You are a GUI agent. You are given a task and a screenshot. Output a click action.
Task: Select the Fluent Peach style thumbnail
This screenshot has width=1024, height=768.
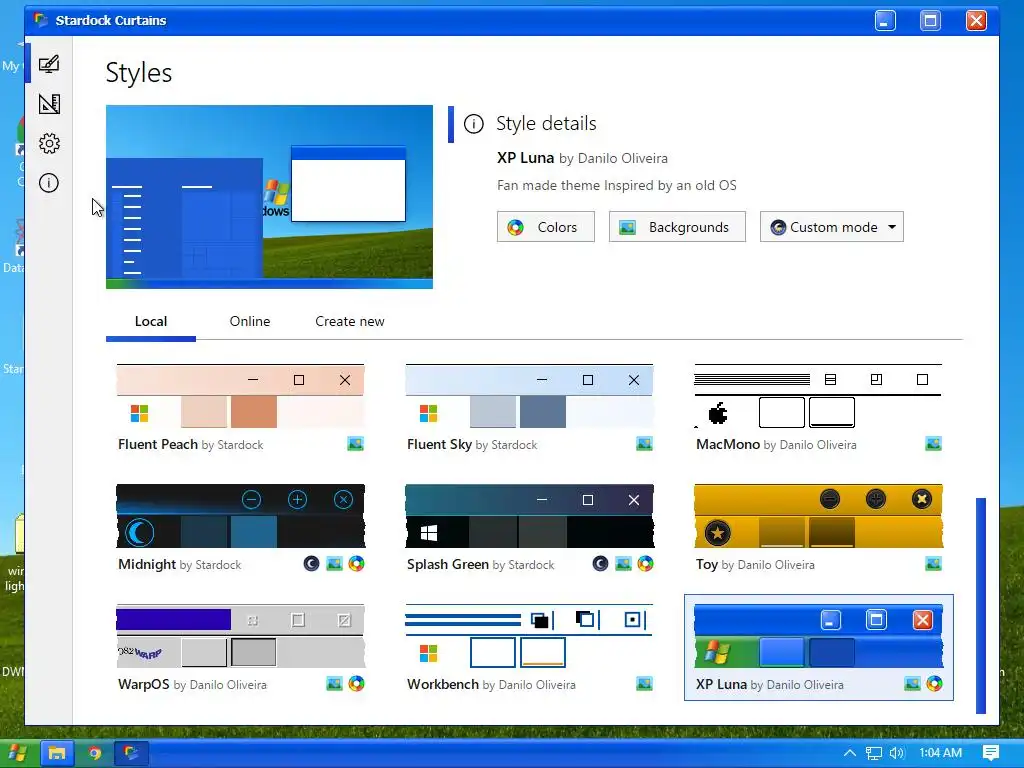[x=240, y=396]
